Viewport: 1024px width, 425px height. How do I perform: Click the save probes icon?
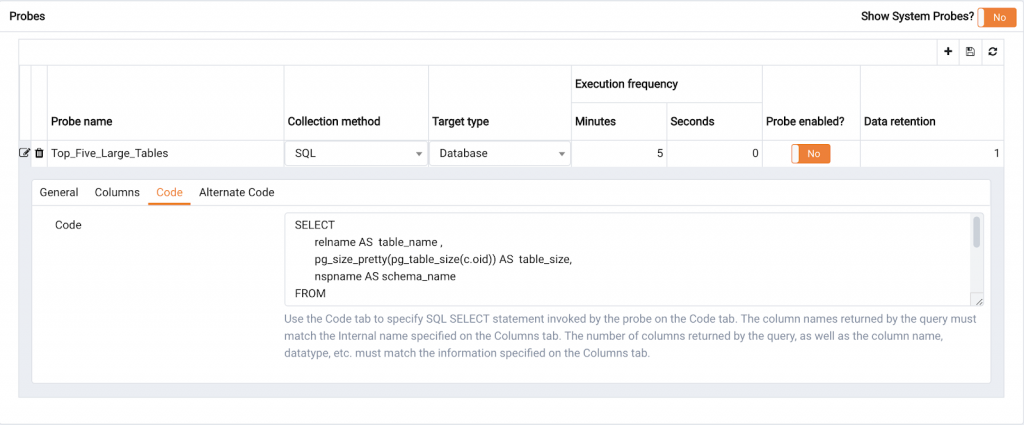click(970, 52)
